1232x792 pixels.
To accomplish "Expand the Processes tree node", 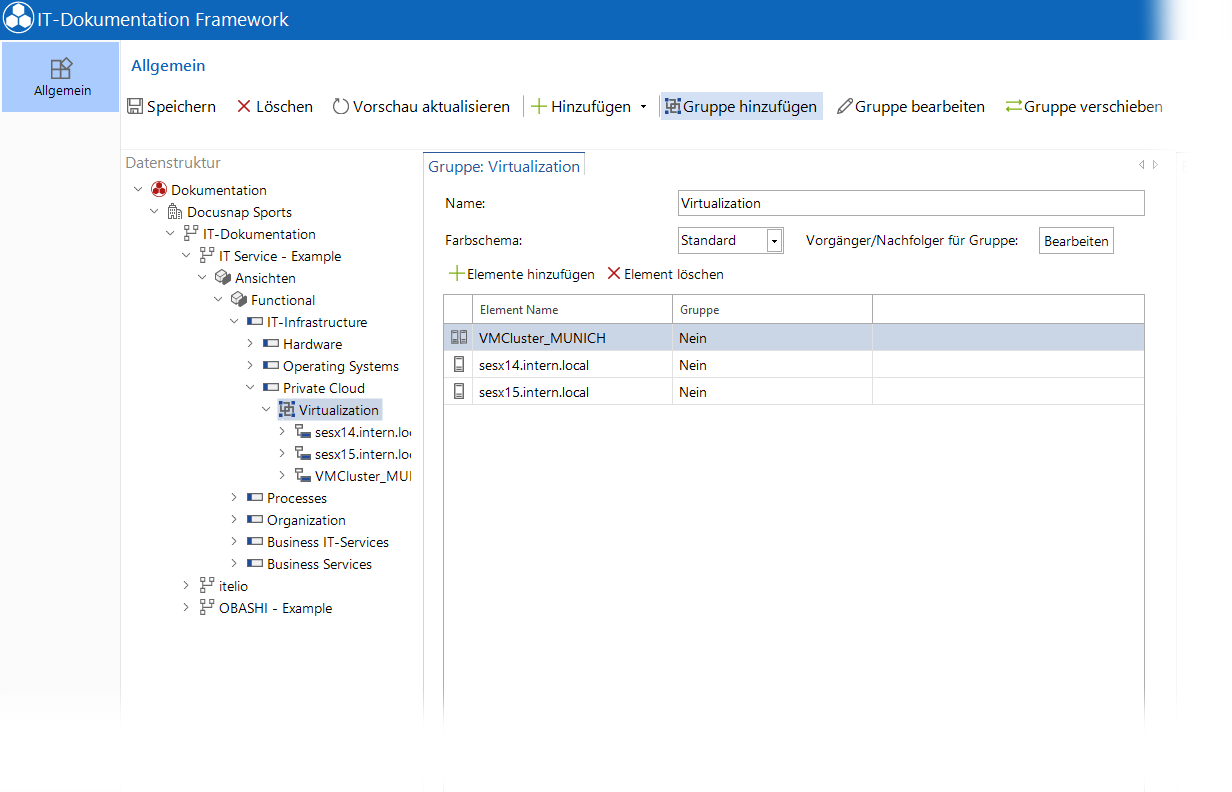I will coord(234,498).
